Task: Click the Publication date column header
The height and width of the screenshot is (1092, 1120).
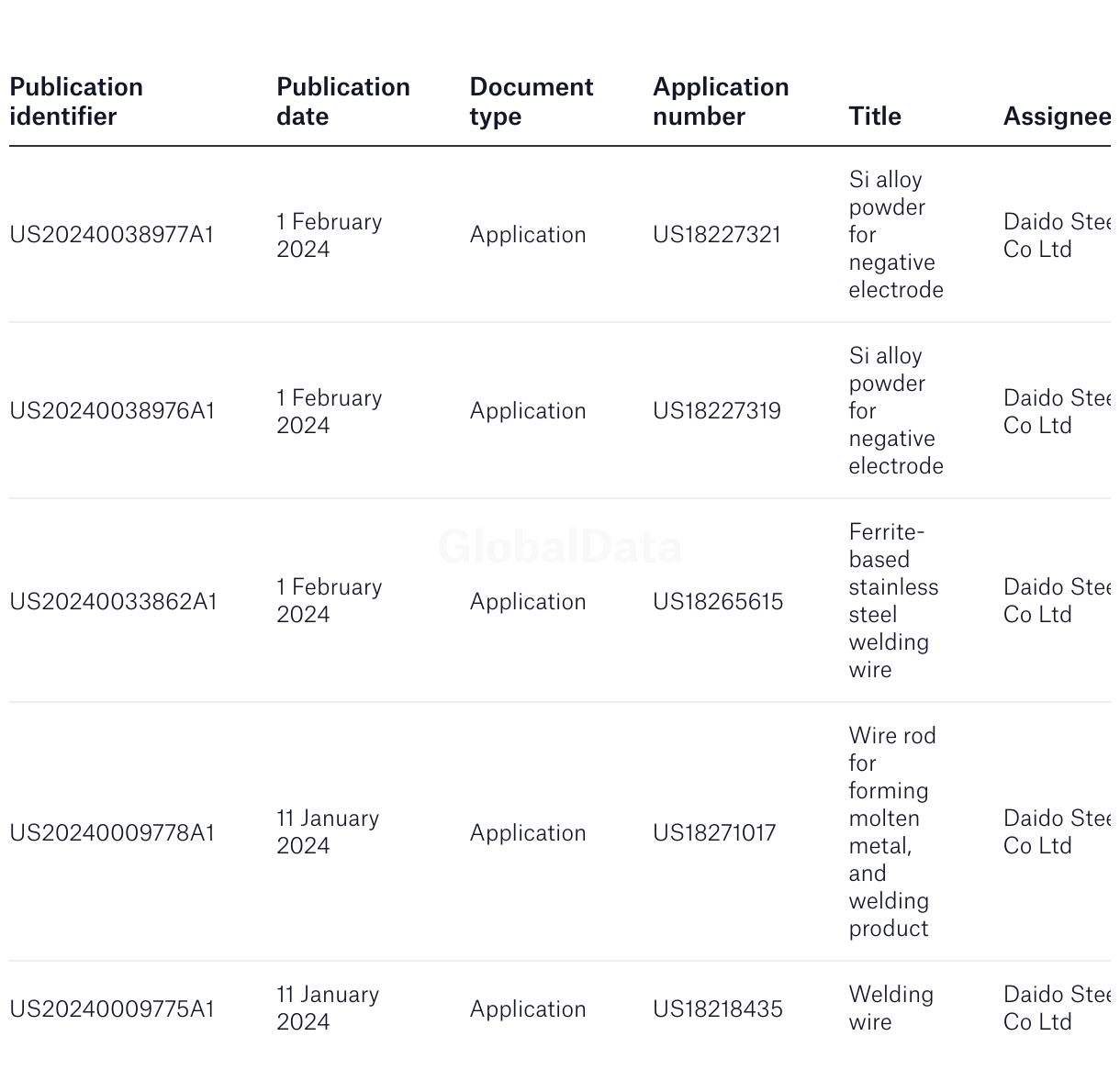Action: click(x=343, y=101)
